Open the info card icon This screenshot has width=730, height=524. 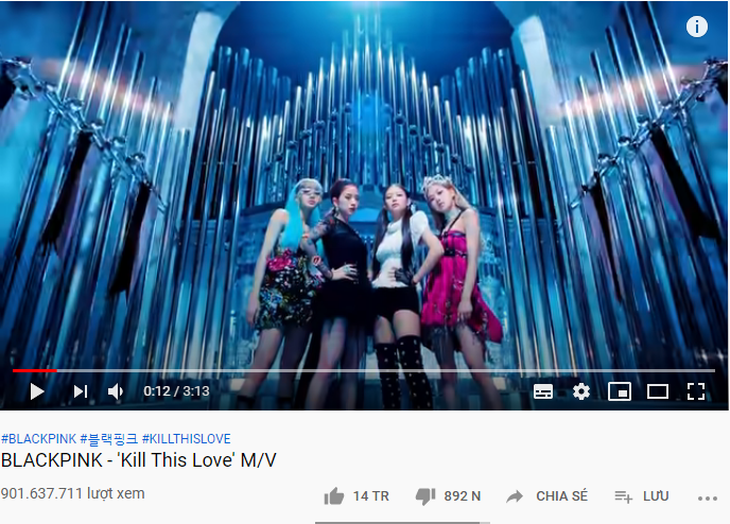point(696,27)
